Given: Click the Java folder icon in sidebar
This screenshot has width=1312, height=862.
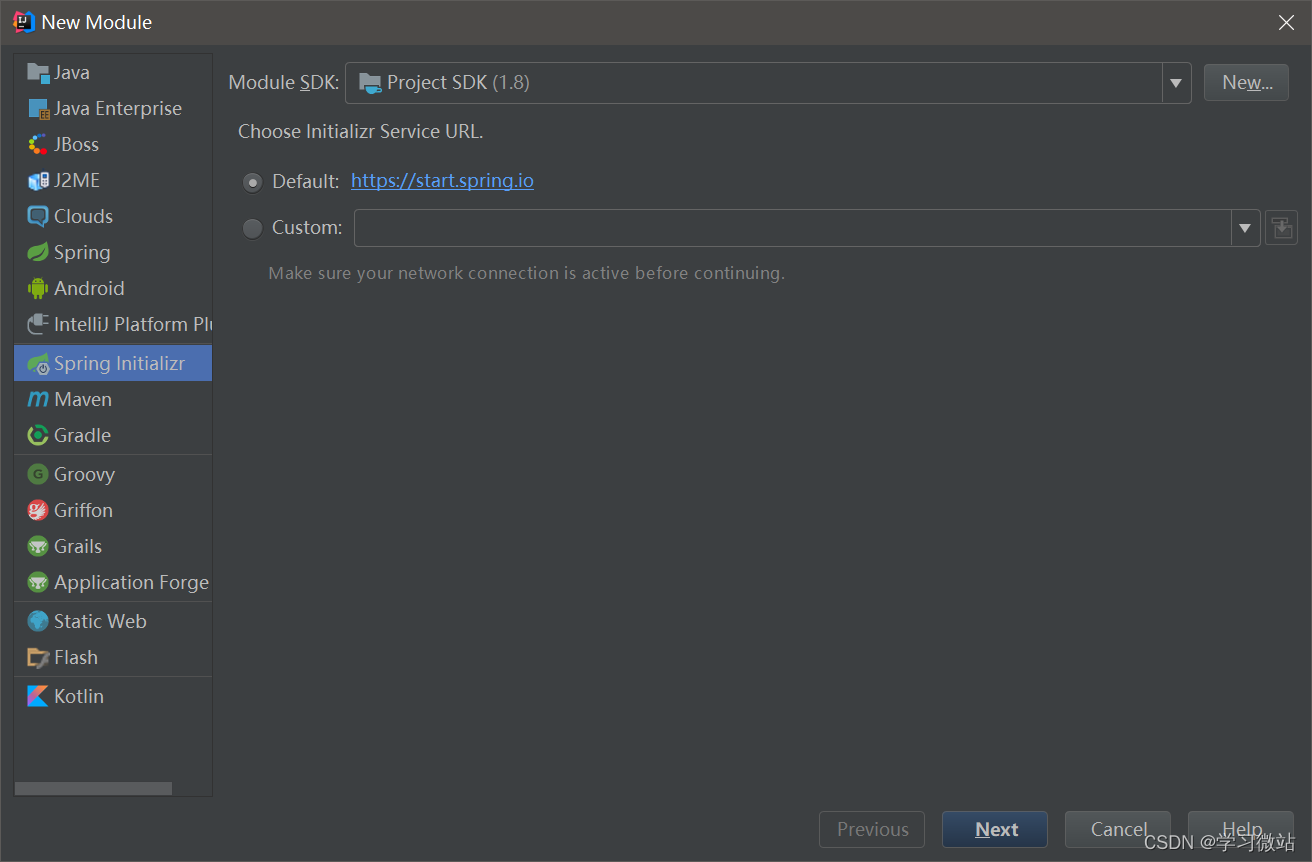Looking at the screenshot, I should point(38,72).
